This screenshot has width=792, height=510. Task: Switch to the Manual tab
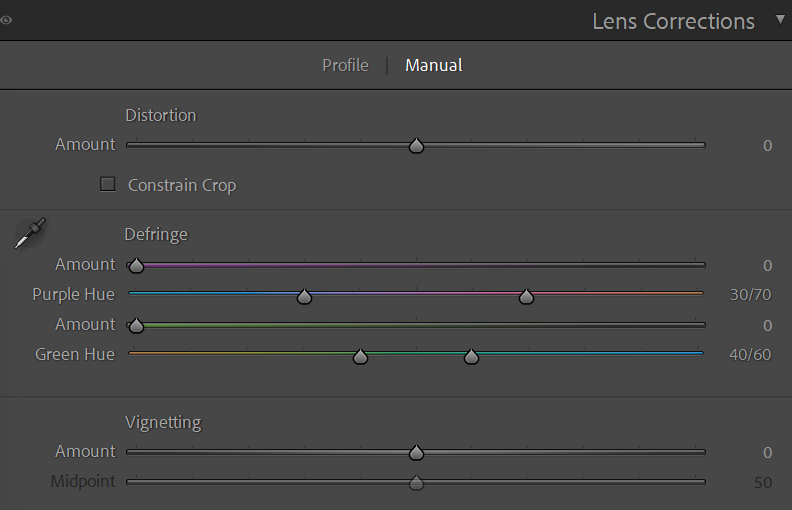(434, 65)
